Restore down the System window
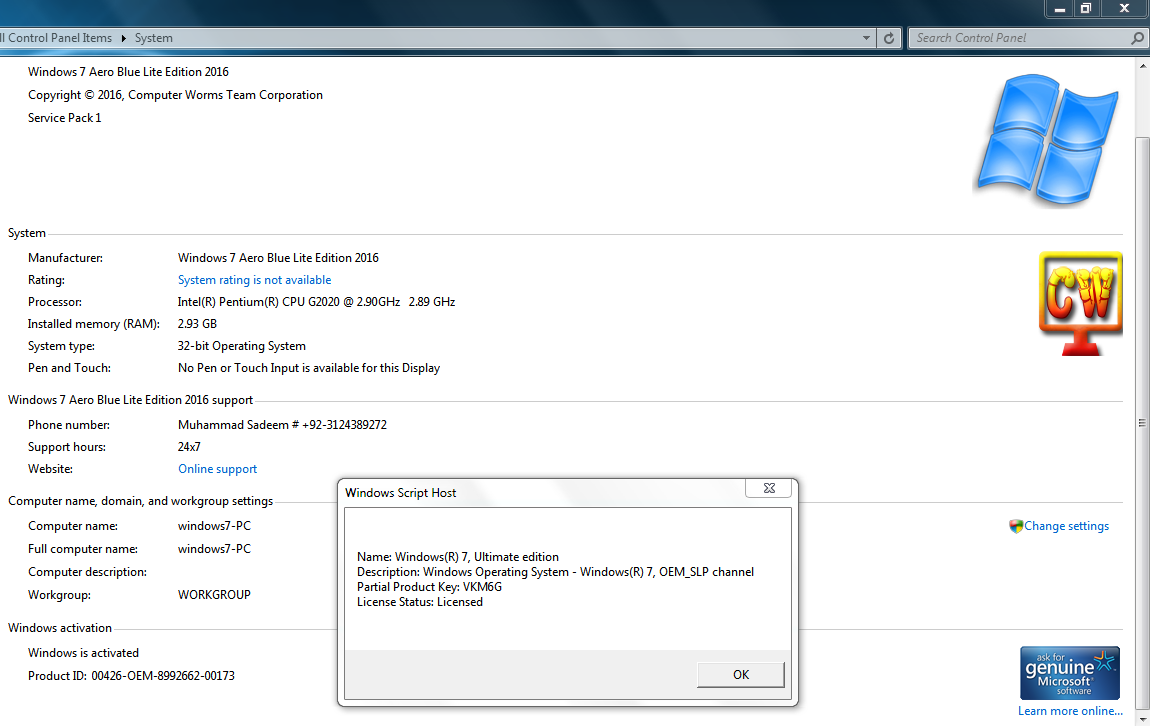This screenshot has width=1150, height=726. tap(1085, 9)
